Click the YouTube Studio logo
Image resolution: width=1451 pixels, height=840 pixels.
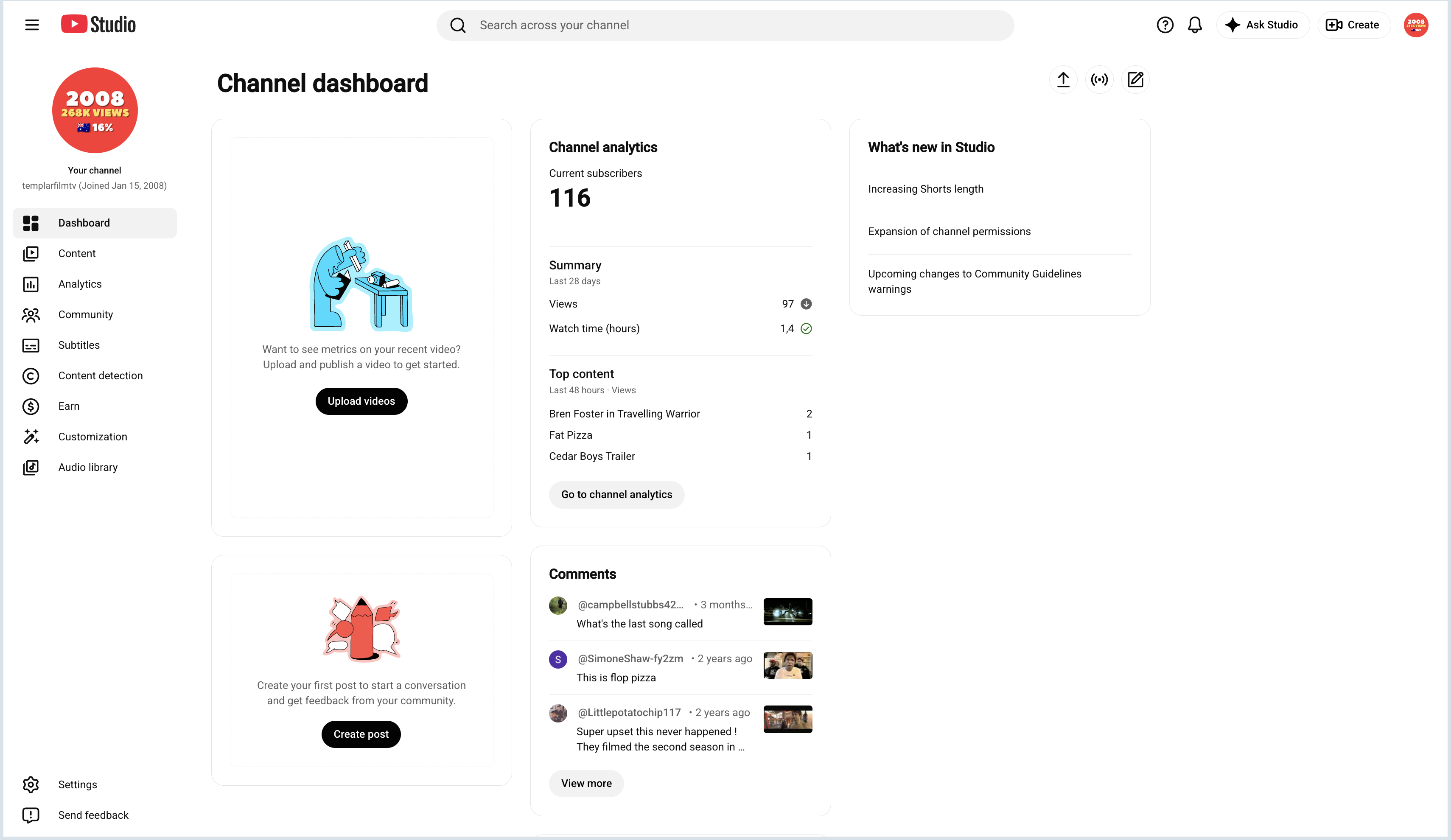click(x=98, y=24)
